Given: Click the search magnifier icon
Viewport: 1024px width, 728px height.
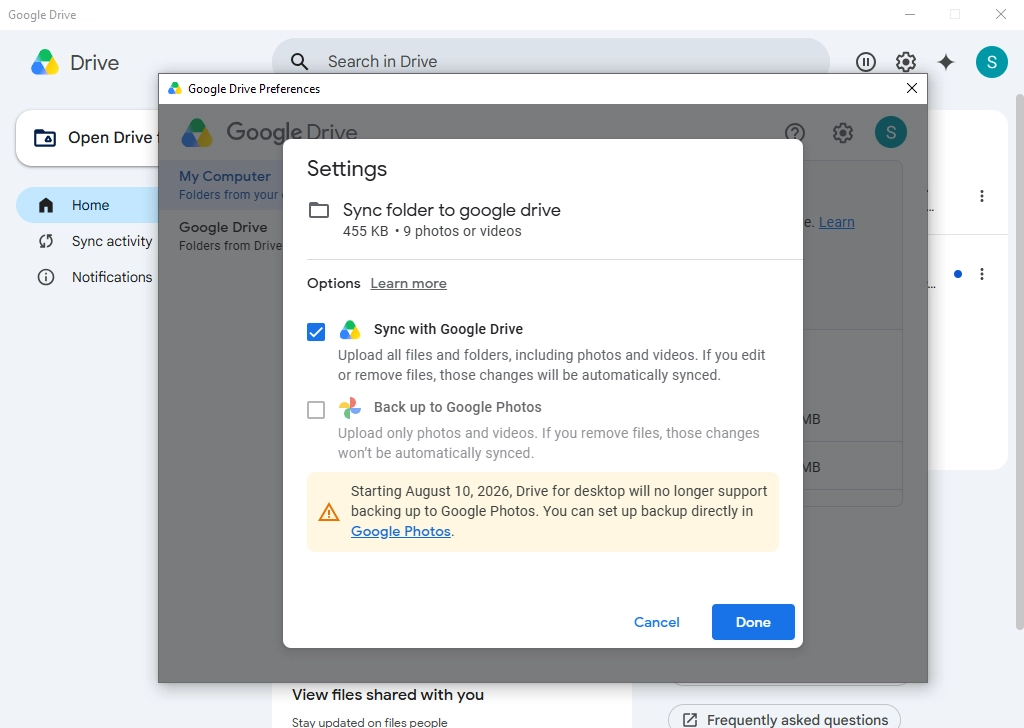Looking at the screenshot, I should [x=299, y=61].
